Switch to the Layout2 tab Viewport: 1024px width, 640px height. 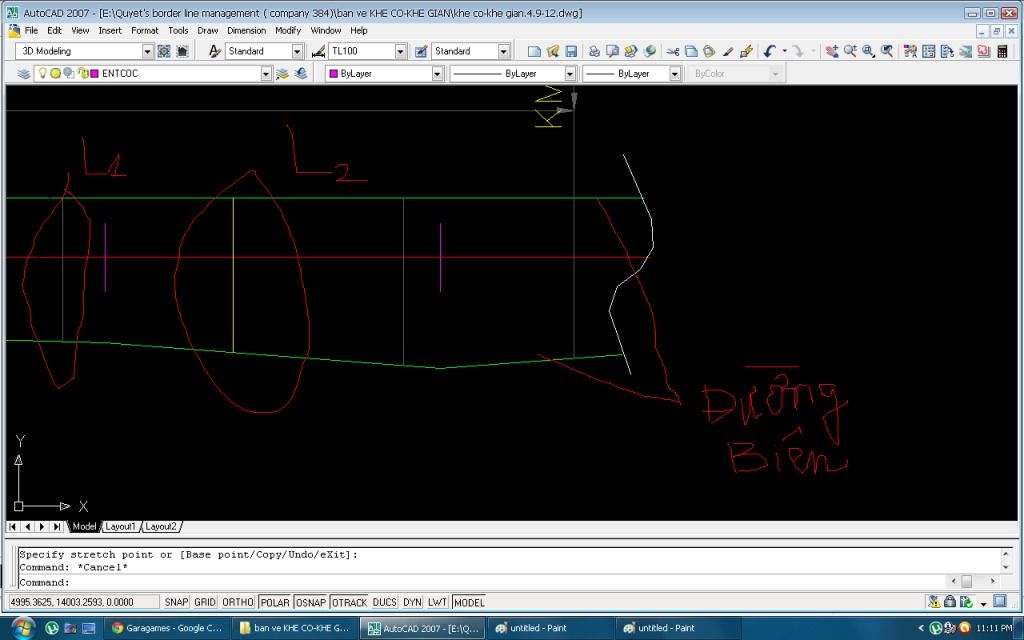(161, 526)
